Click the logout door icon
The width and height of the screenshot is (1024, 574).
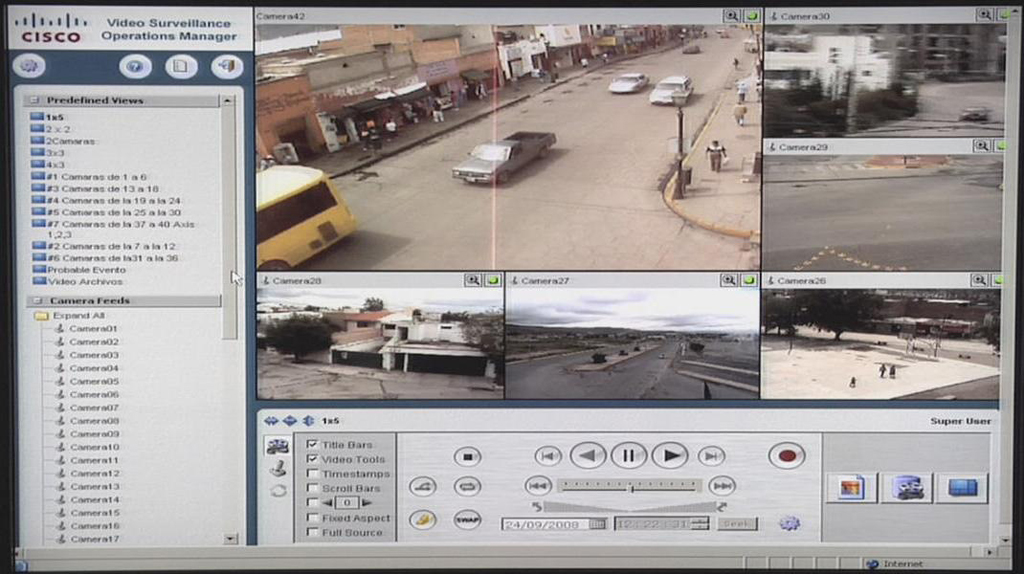pos(227,66)
